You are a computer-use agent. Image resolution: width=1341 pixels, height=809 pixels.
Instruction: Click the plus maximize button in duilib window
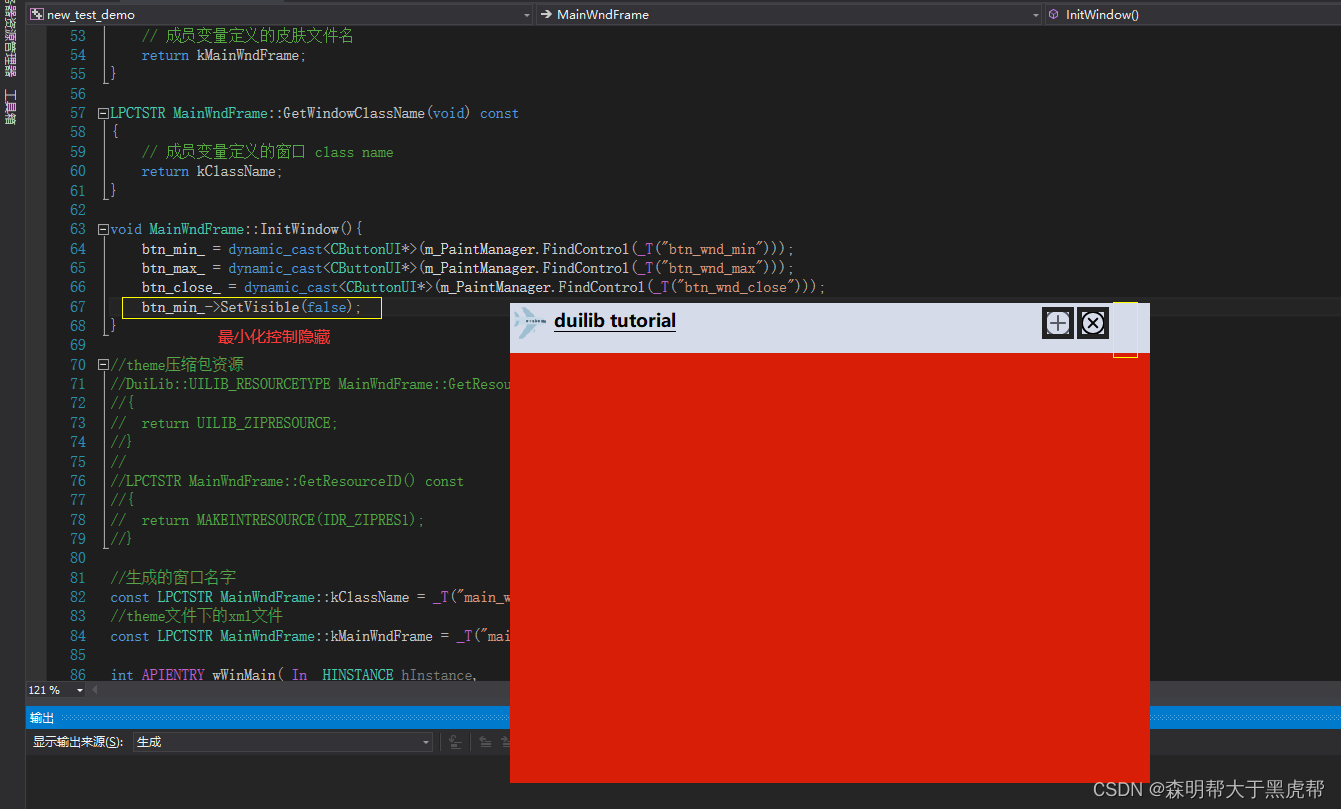(1058, 323)
